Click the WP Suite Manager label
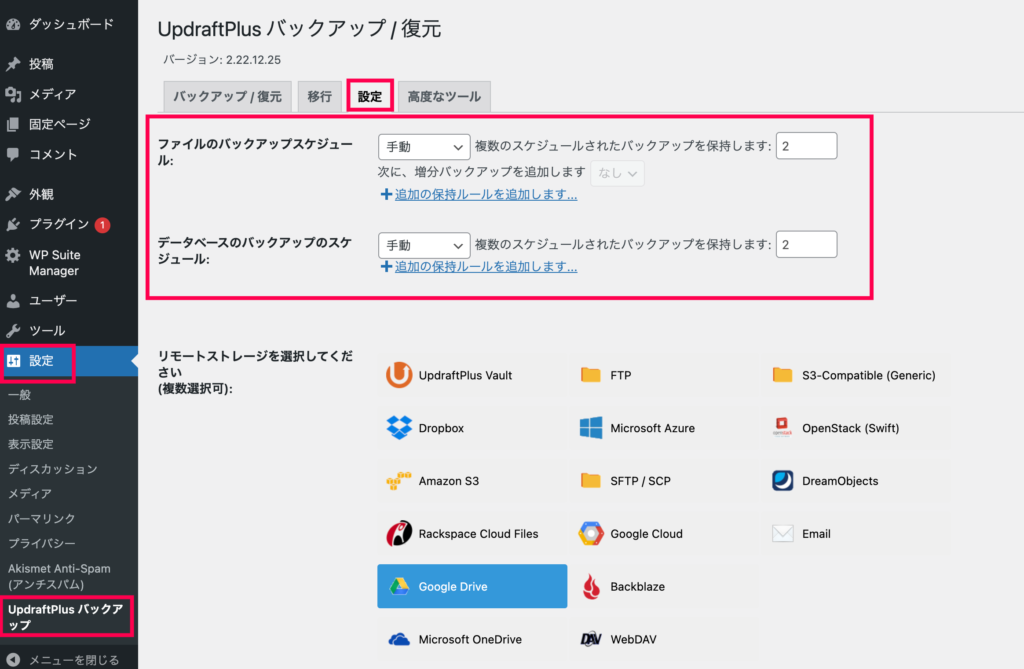This screenshot has height=669, width=1024. (x=55, y=263)
